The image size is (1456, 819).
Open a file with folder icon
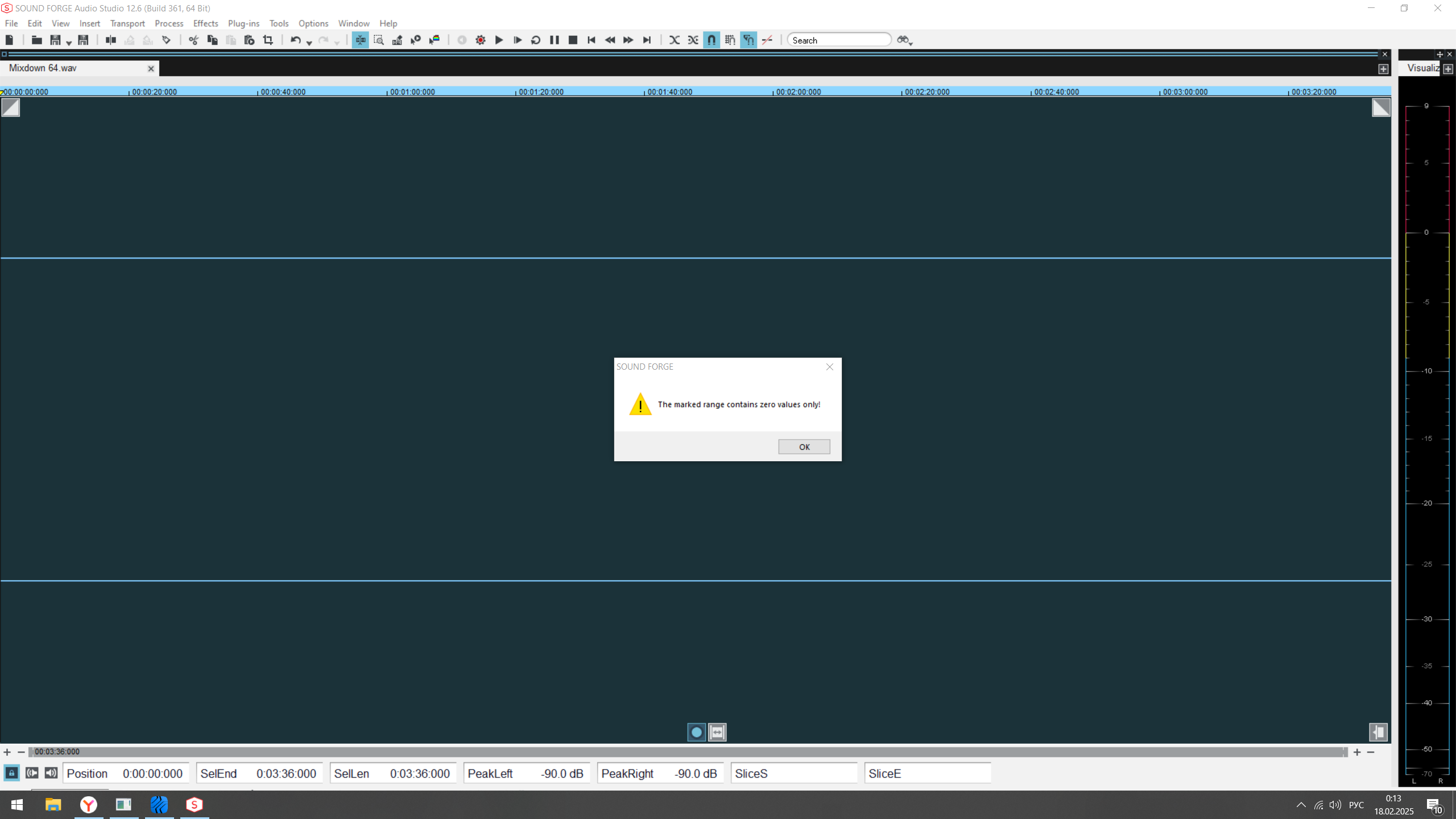[x=36, y=40]
